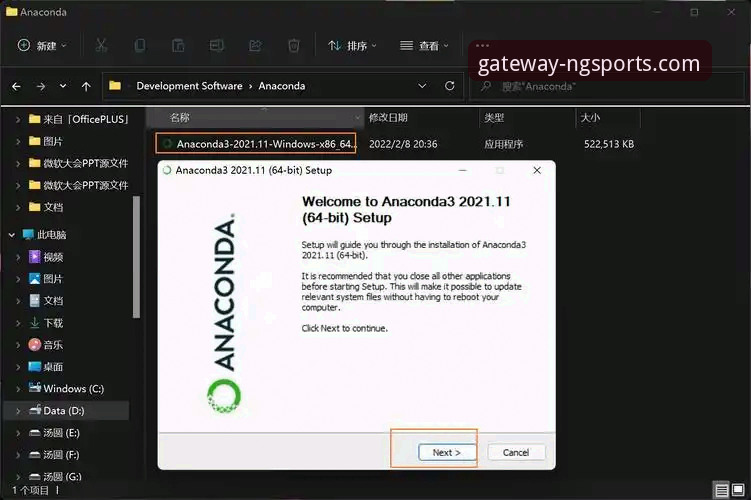Click the search Anaconda input field

pos(607,86)
